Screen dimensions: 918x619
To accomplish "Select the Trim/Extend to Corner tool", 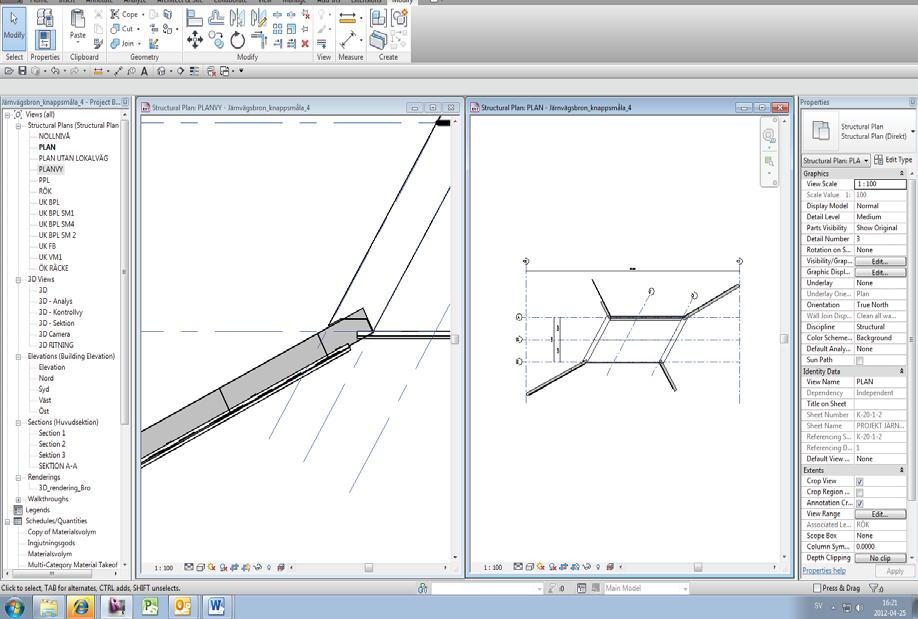I will (x=258, y=40).
